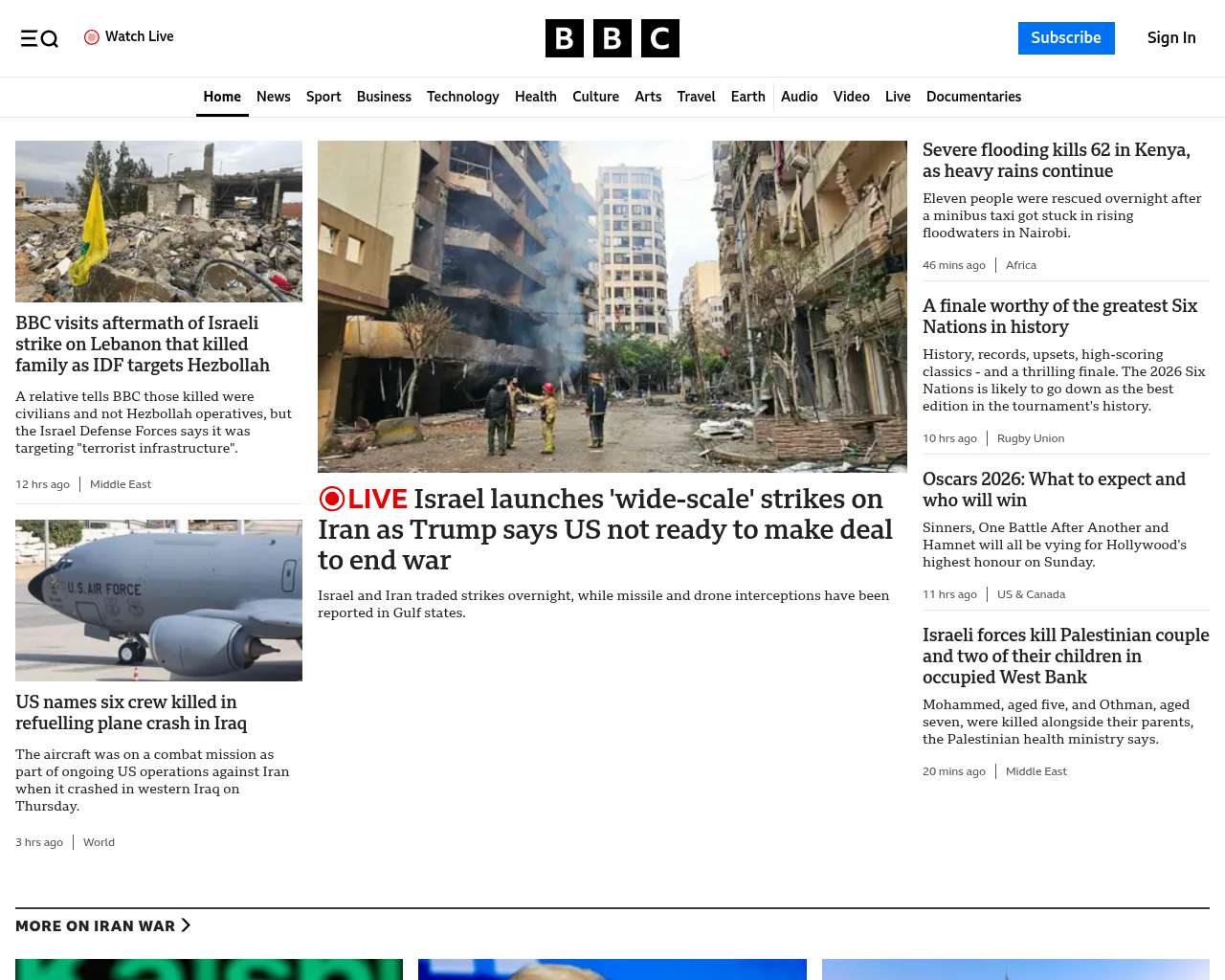Click the red Watch Live indicator icon
Image resolution: width=1225 pixels, height=980 pixels.
coord(92,37)
